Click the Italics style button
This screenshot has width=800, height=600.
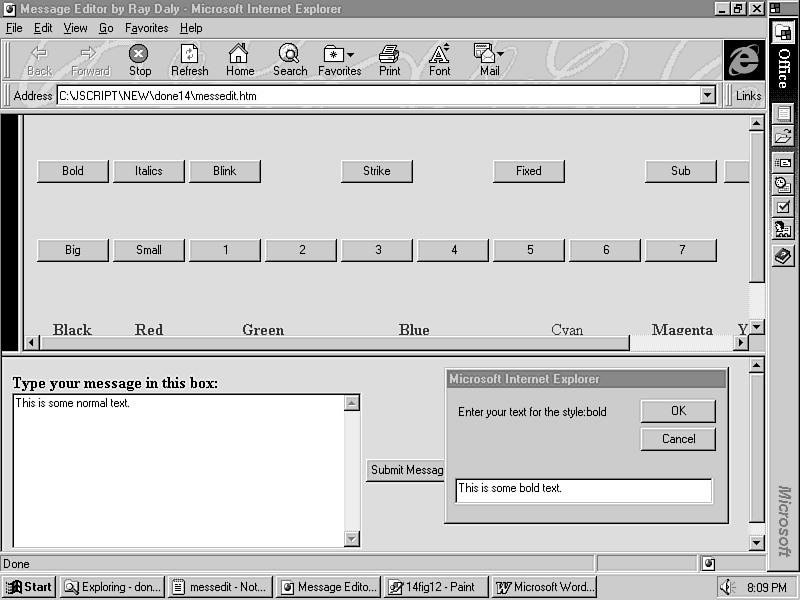click(148, 171)
